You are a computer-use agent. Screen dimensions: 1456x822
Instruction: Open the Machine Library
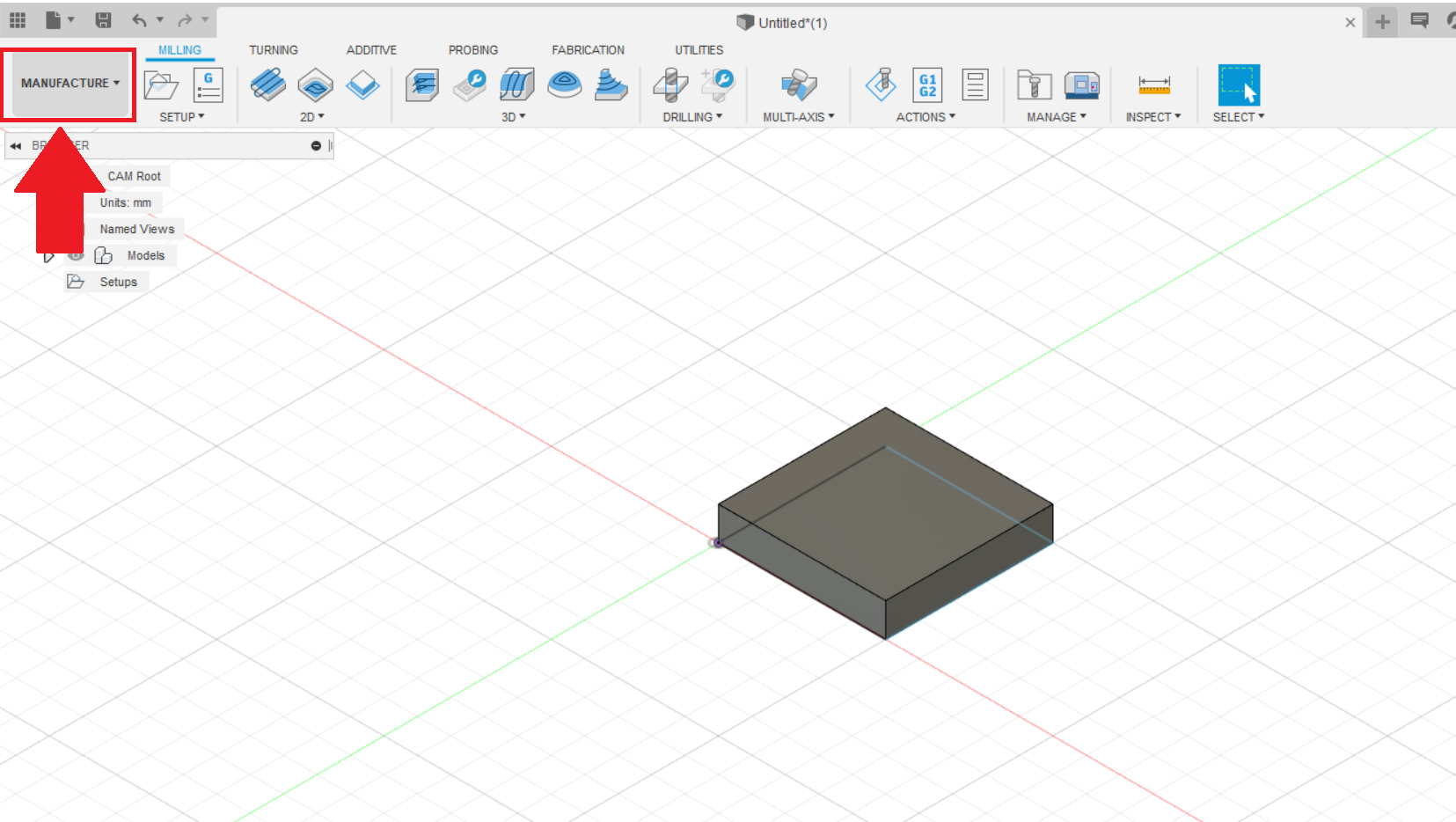[1082, 85]
